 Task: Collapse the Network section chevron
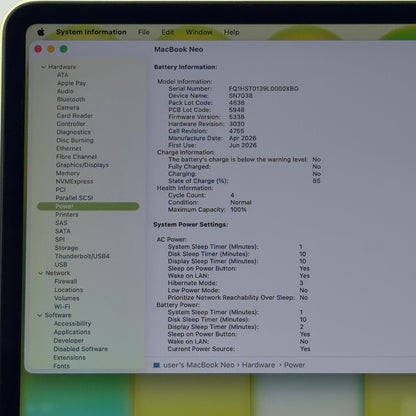click(41, 273)
